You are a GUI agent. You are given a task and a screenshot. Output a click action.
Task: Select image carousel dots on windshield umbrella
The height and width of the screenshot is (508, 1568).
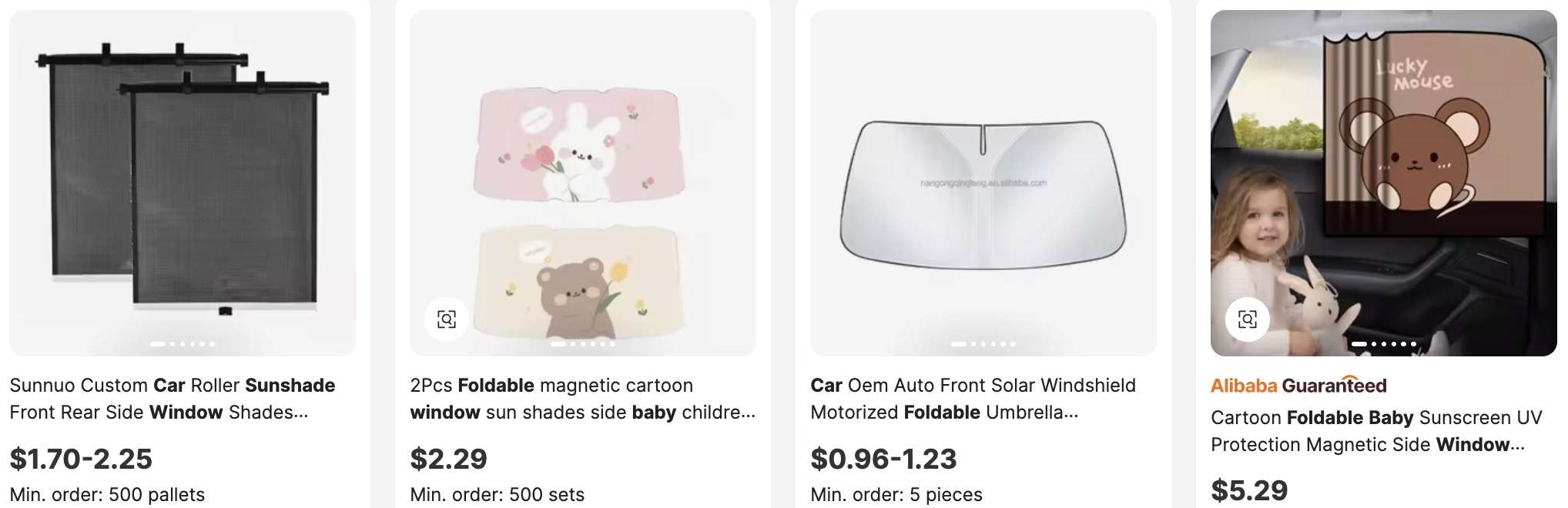coord(983,344)
